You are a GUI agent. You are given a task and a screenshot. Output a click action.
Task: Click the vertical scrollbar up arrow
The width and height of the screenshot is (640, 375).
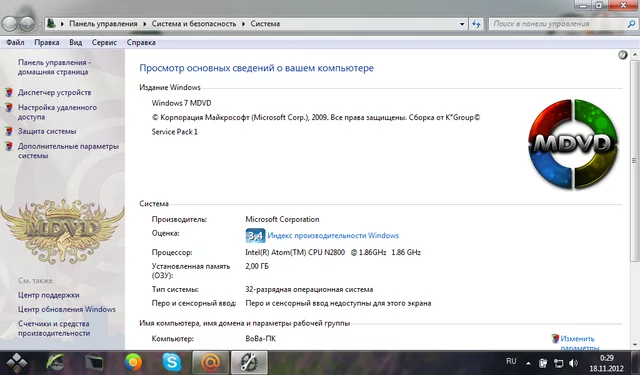click(x=635, y=55)
